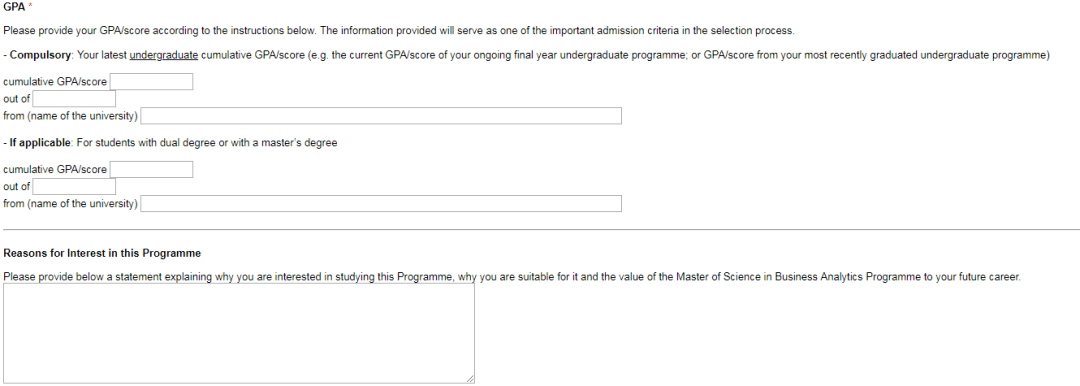Viewport: 1080px width, 386px height.
Task: Select the university name field under If applicable
Action: point(381,203)
